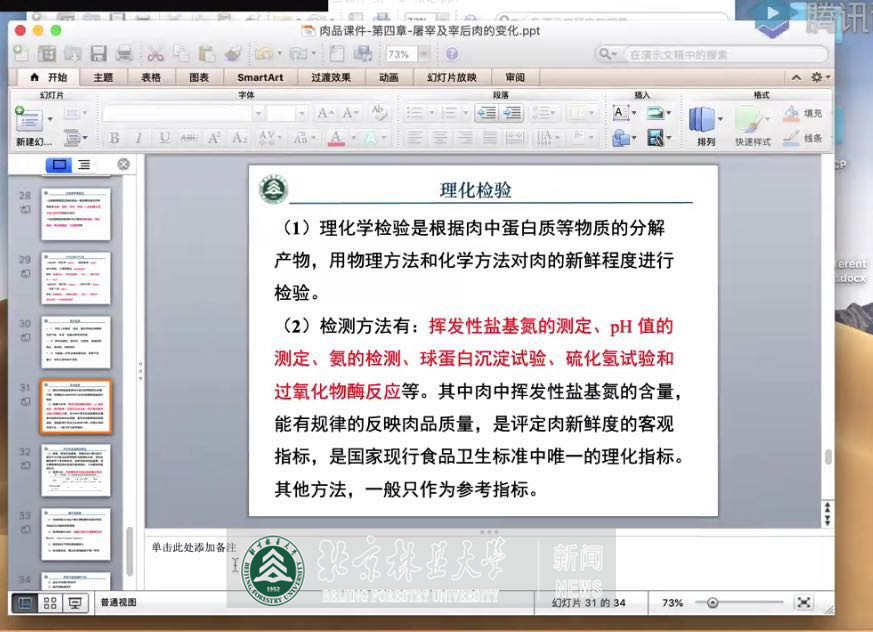Click the Print icon in the toolbar
Image resolution: width=873 pixels, height=632 pixels.
(x=124, y=54)
